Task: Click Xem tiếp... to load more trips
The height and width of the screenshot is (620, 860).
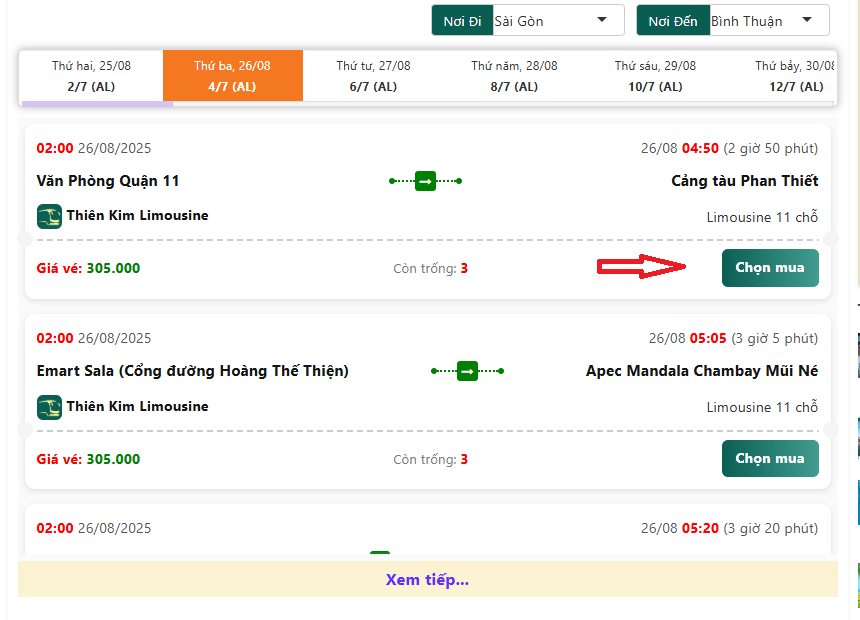Action: click(427, 580)
